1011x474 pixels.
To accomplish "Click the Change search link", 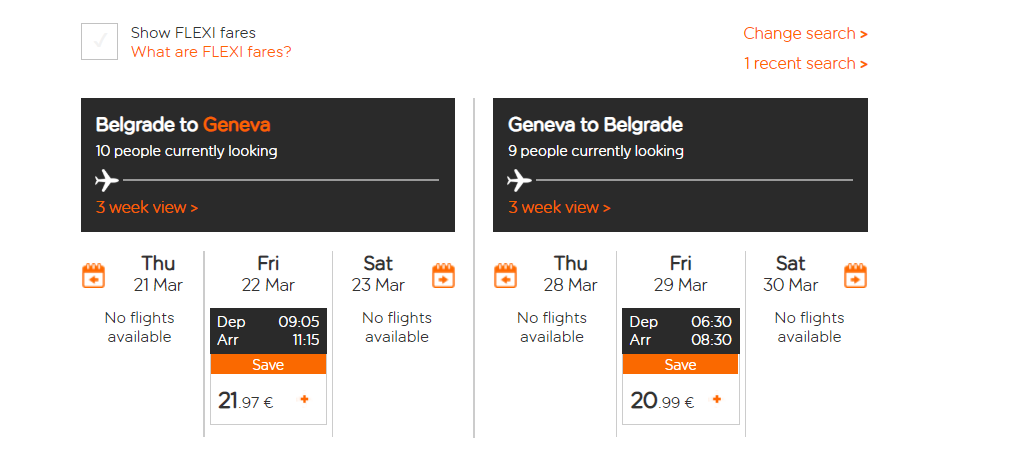I will click(805, 34).
